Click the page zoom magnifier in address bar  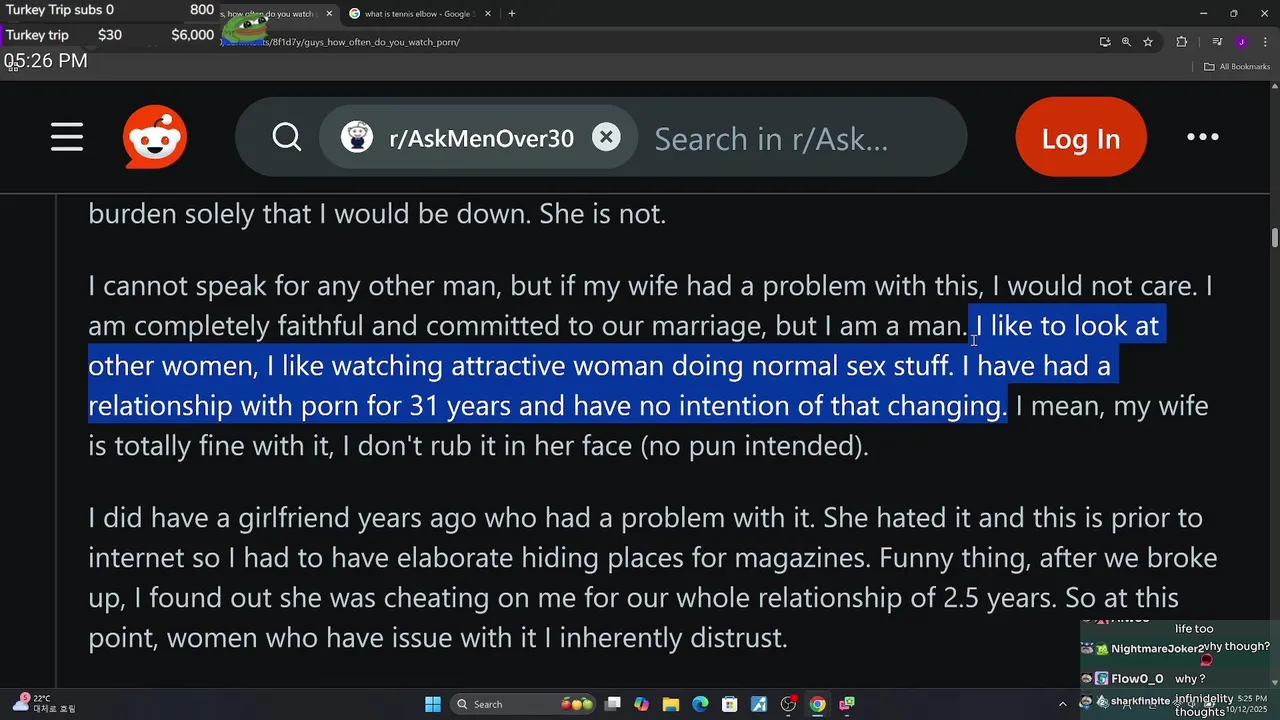click(1126, 42)
